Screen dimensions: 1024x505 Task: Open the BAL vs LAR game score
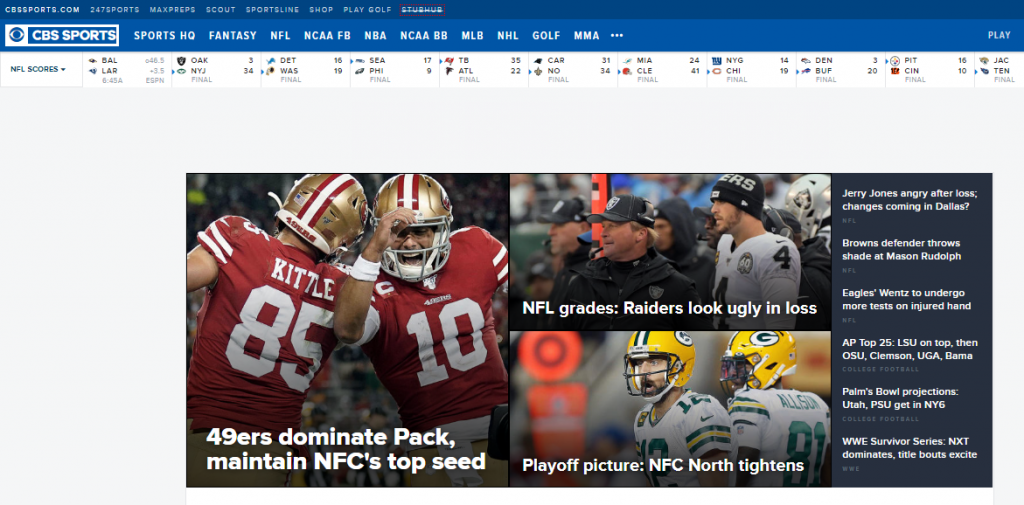click(x=126, y=70)
